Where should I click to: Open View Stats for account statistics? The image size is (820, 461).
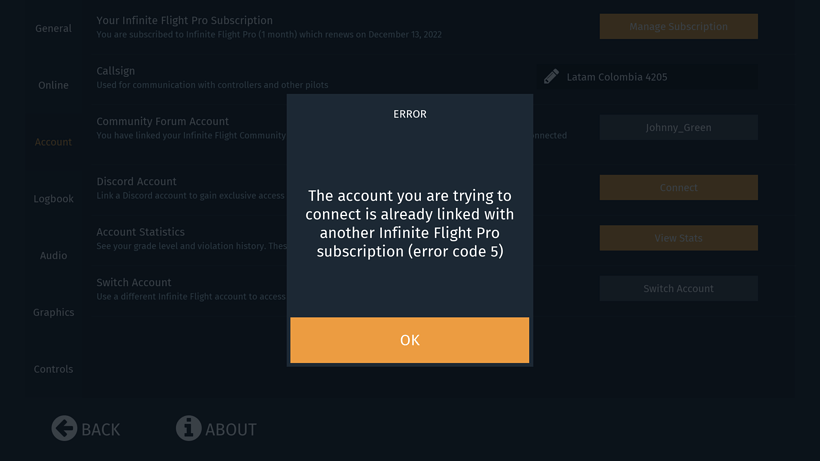tap(678, 238)
